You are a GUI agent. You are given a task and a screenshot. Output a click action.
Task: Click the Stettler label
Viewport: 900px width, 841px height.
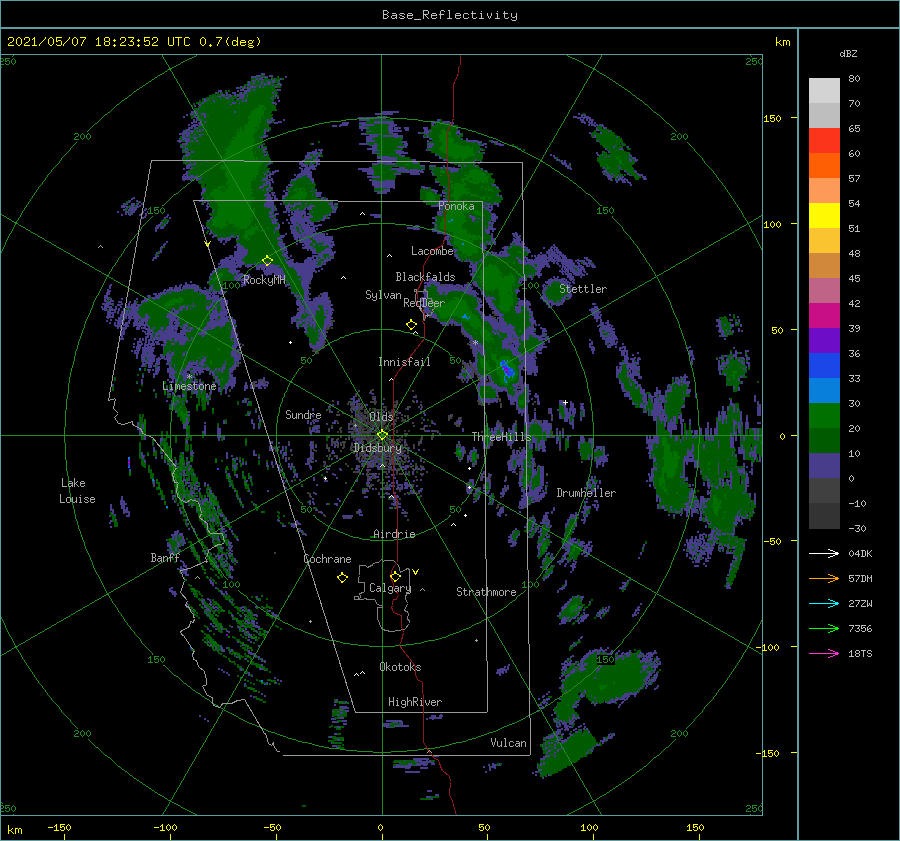[x=583, y=289]
